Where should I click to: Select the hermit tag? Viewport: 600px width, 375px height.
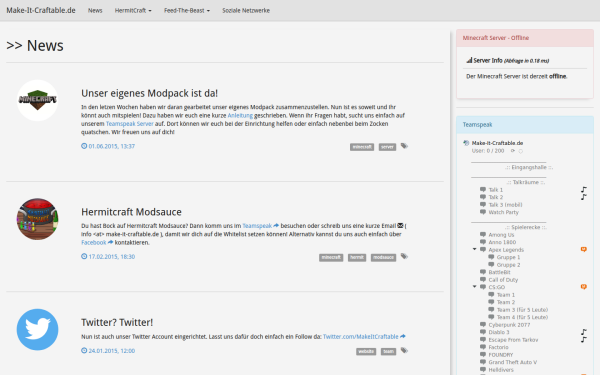click(x=357, y=258)
